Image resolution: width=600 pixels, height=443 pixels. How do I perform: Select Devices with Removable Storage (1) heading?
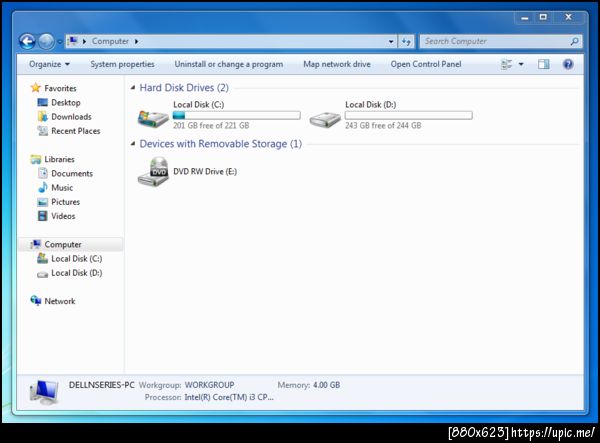tap(221, 144)
